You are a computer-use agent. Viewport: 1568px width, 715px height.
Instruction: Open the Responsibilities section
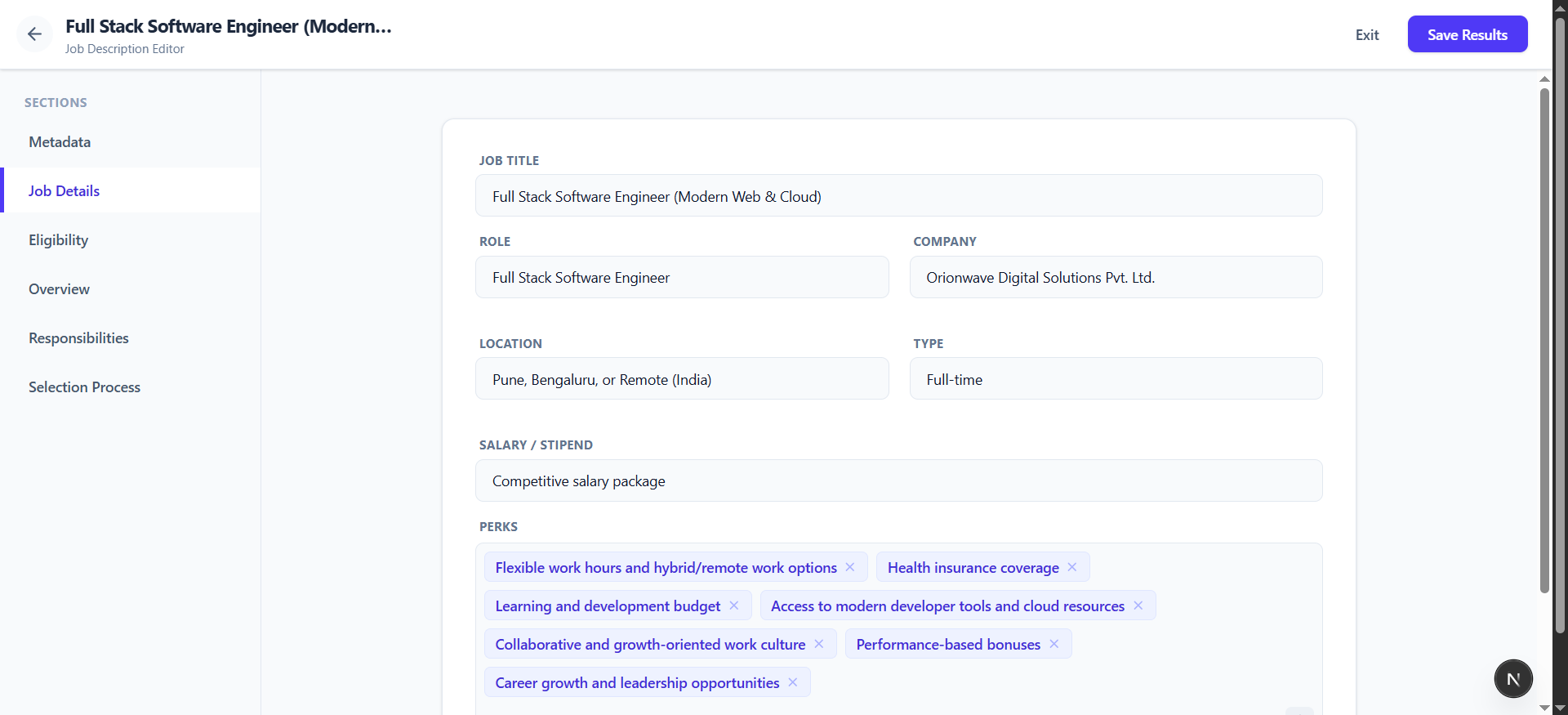click(78, 338)
